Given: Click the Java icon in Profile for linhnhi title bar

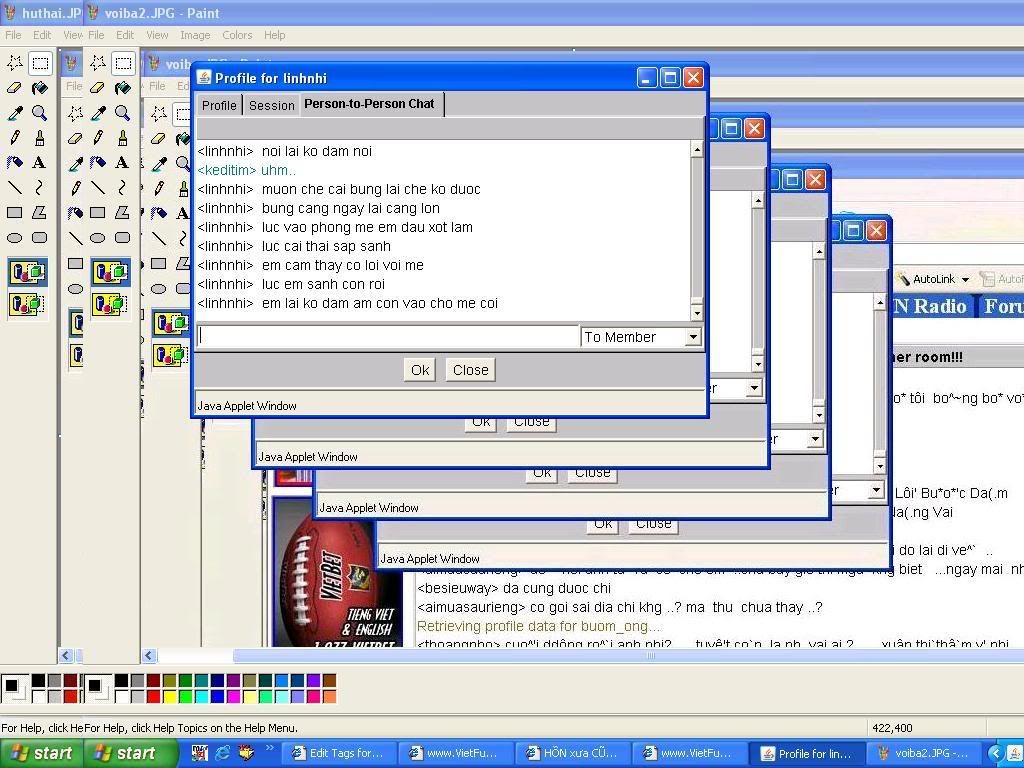Looking at the screenshot, I should [x=204, y=78].
